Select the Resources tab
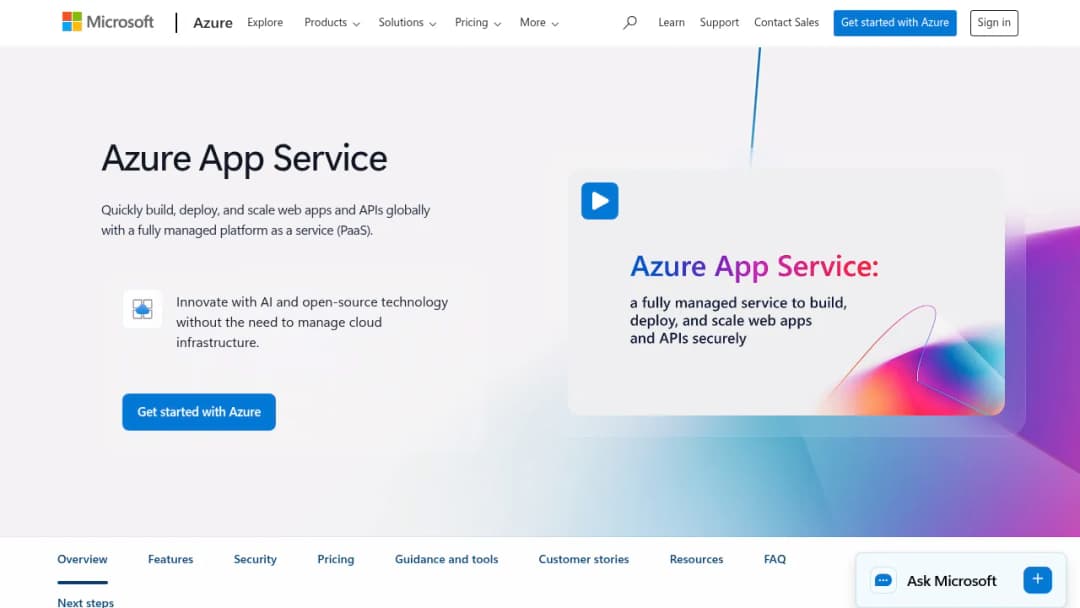This screenshot has height=608, width=1080. (696, 559)
